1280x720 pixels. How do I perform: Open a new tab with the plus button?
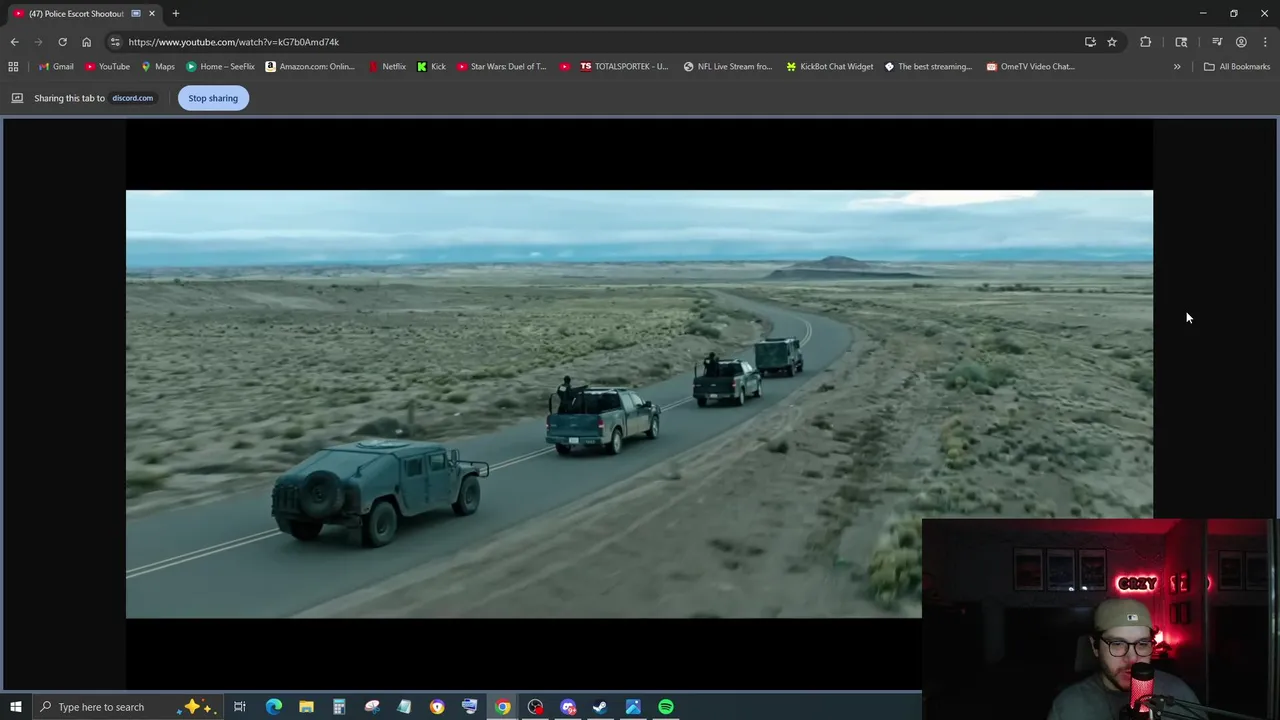(176, 14)
